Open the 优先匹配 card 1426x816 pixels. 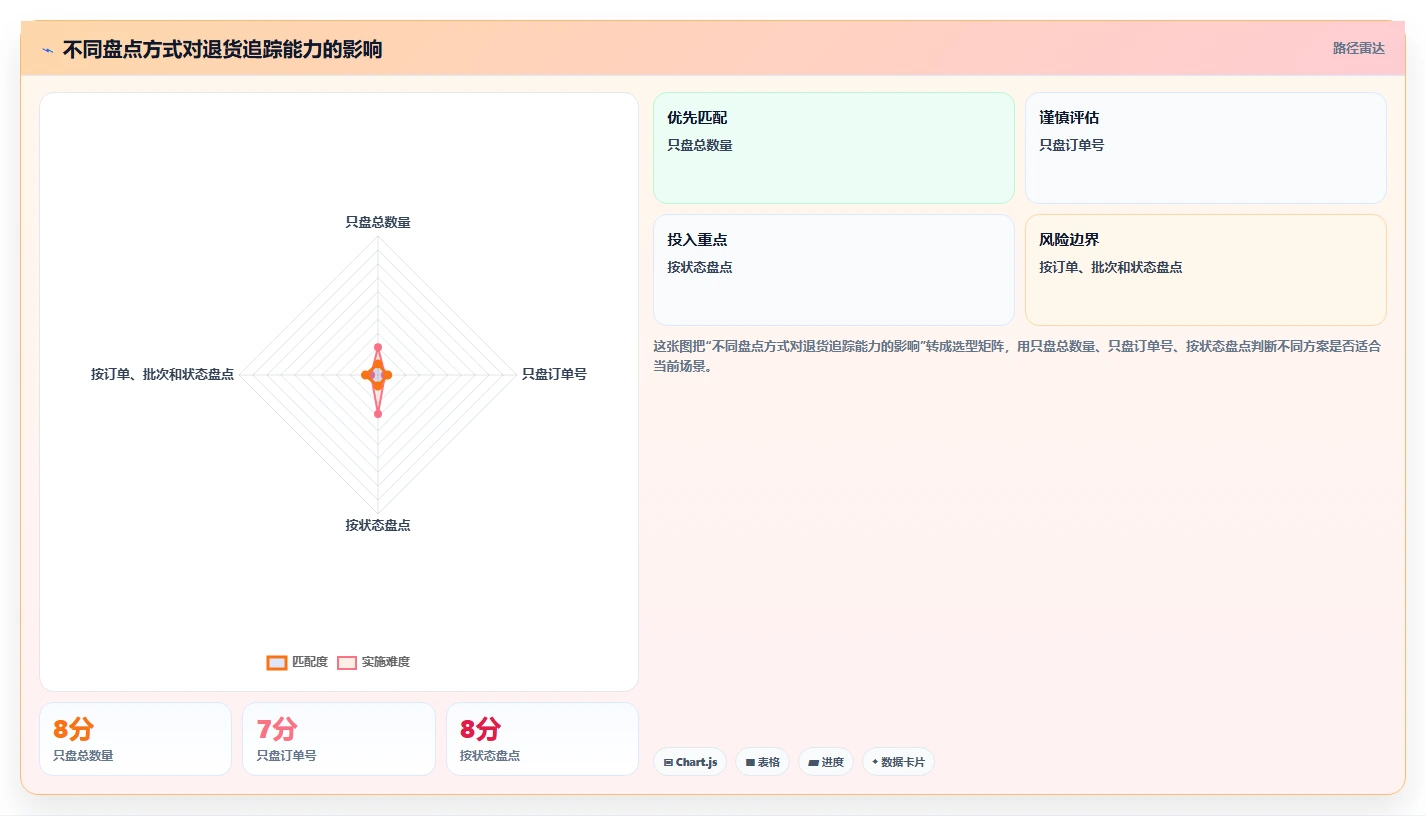[834, 148]
